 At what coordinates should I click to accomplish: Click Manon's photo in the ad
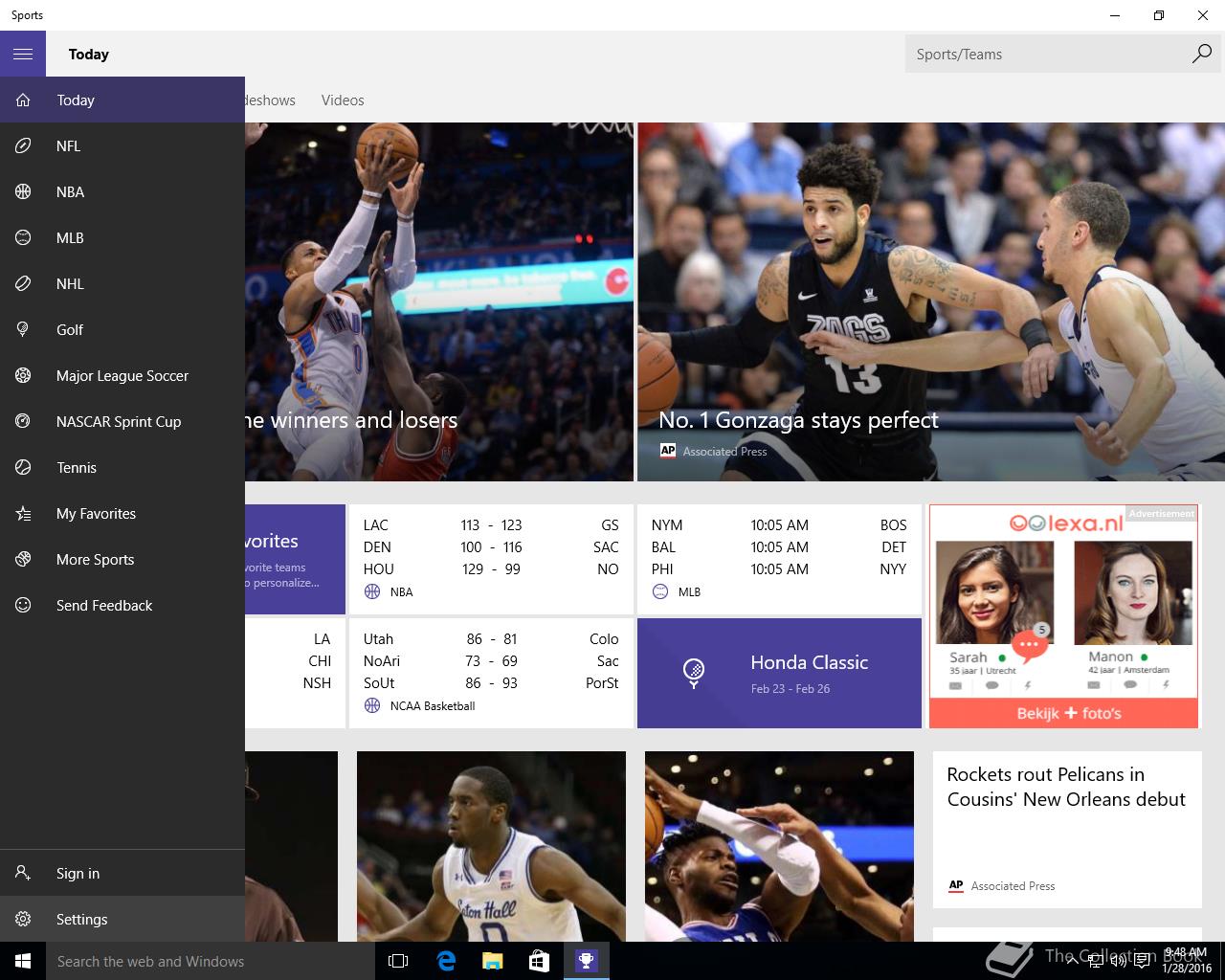click(1133, 593)
